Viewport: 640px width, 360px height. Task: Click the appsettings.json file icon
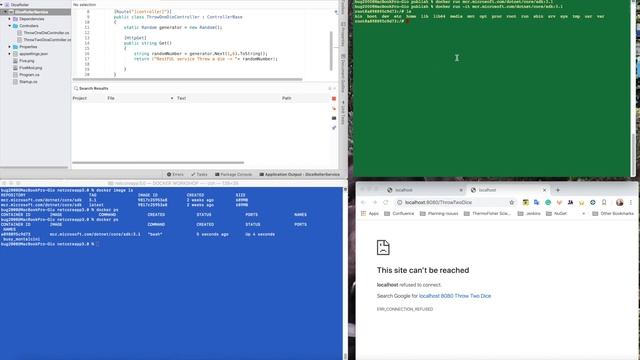point(15,53)
